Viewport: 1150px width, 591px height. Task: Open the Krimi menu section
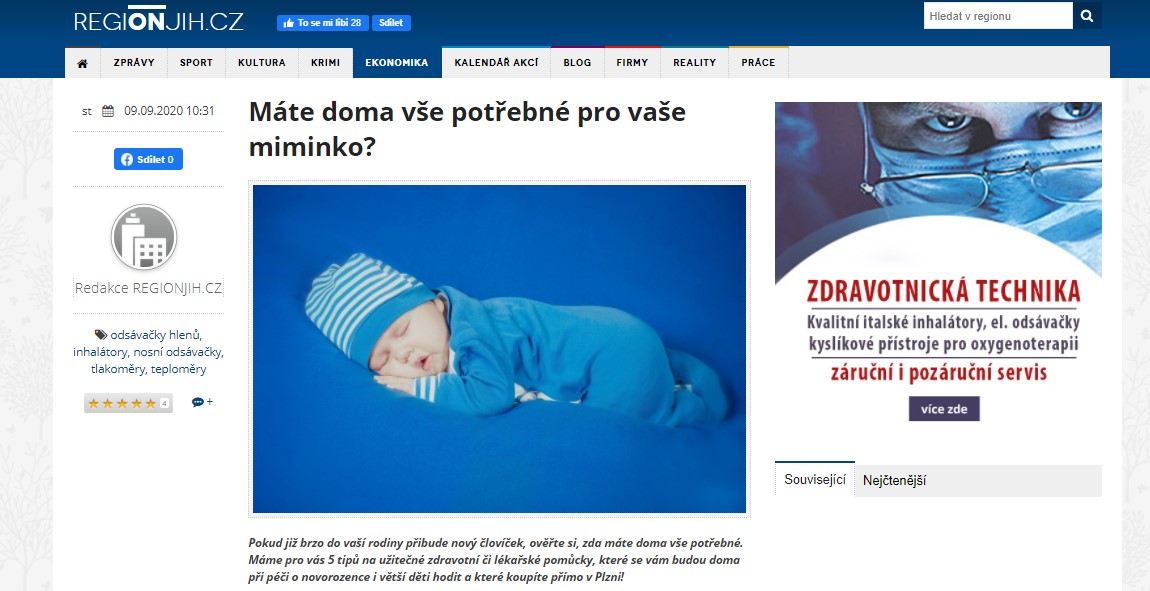(326, 63)
